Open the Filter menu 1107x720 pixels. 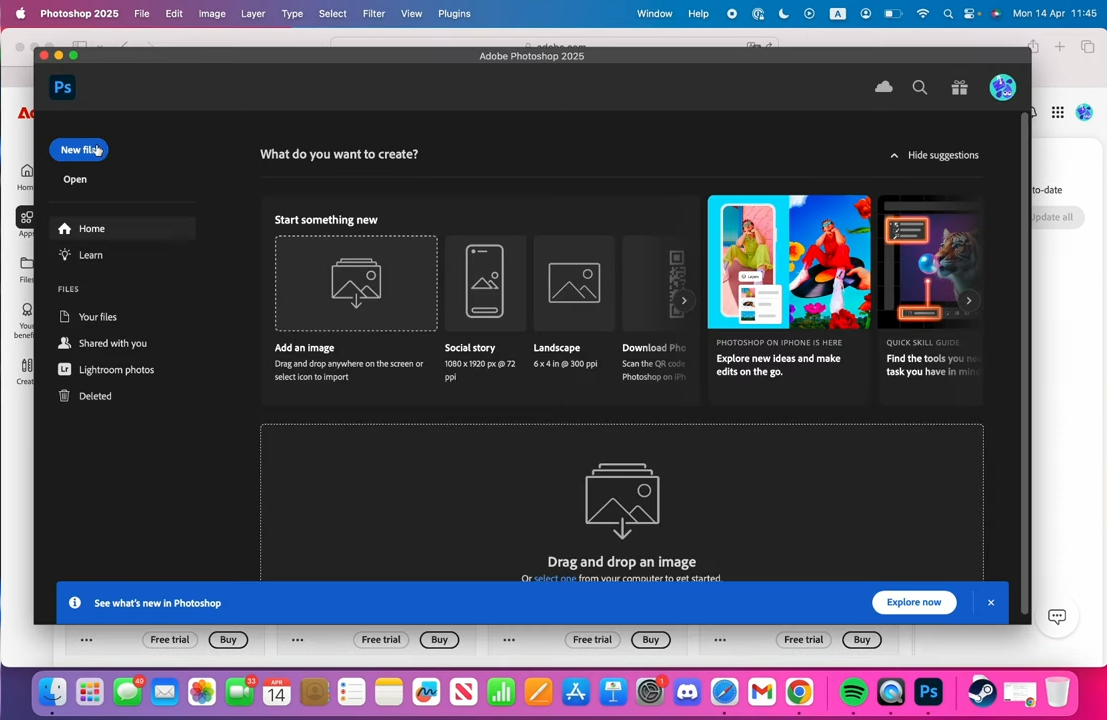tap(374, 14)
